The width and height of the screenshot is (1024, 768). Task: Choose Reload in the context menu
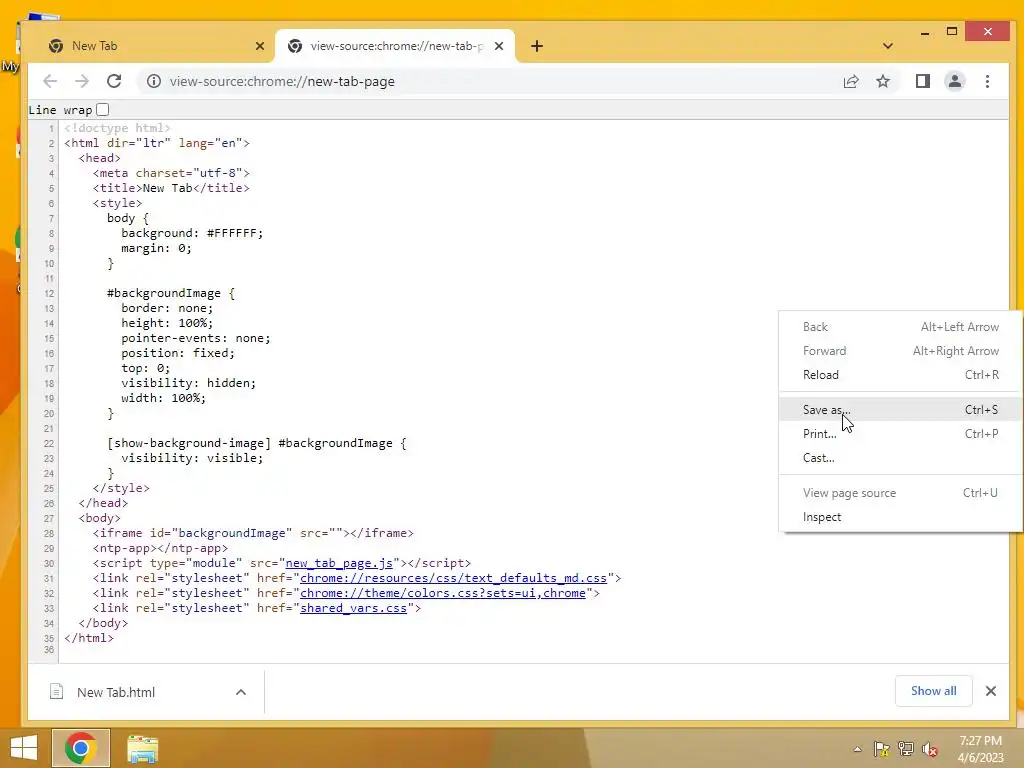click(x=901, y=375)
